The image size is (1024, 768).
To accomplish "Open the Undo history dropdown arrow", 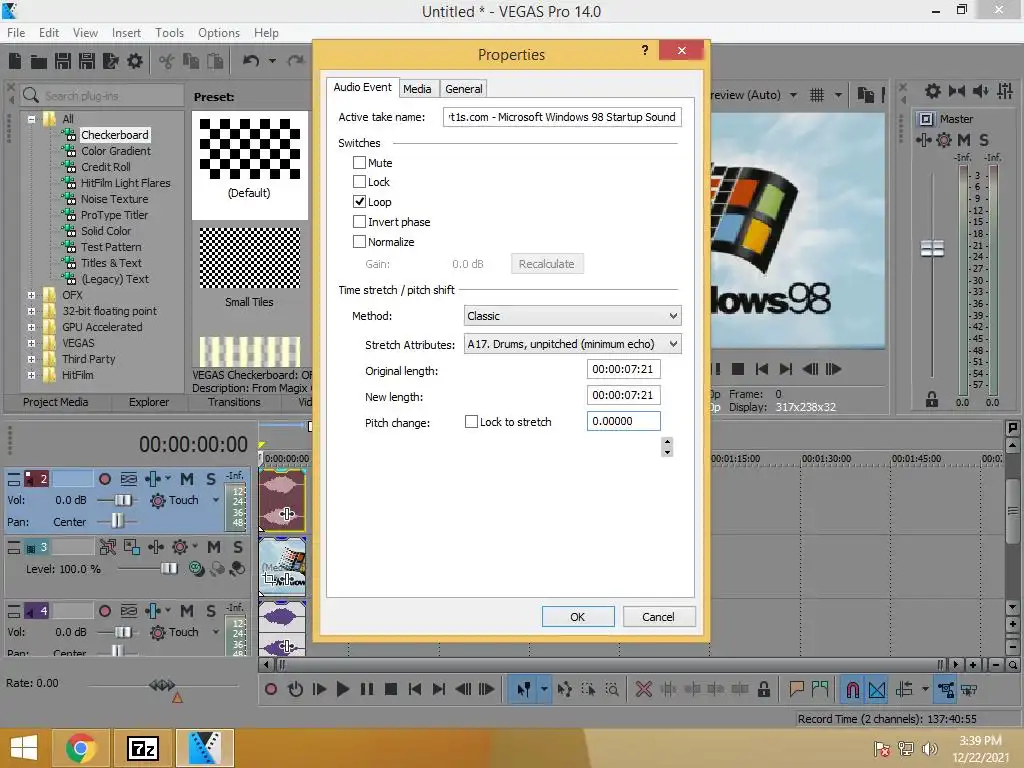I will point(272,61).
